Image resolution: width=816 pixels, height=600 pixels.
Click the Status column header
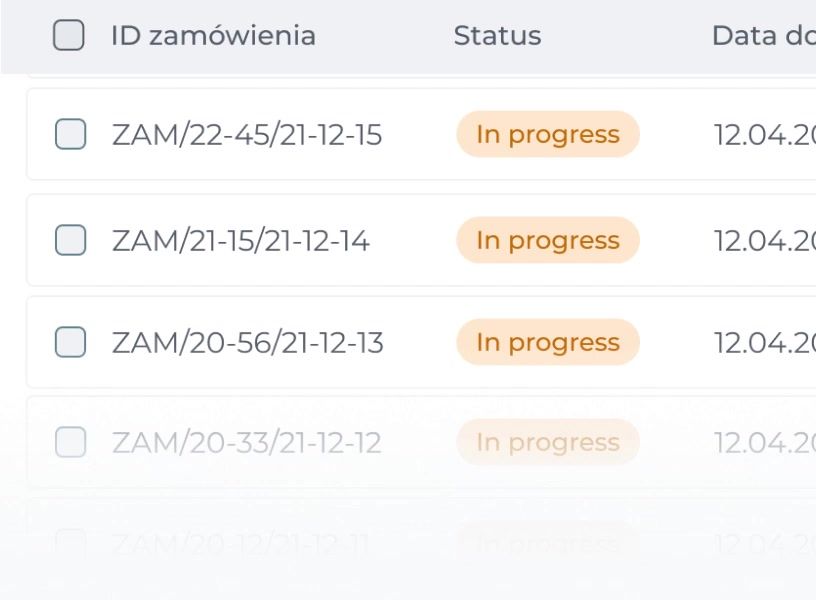[x=497, y=36]
